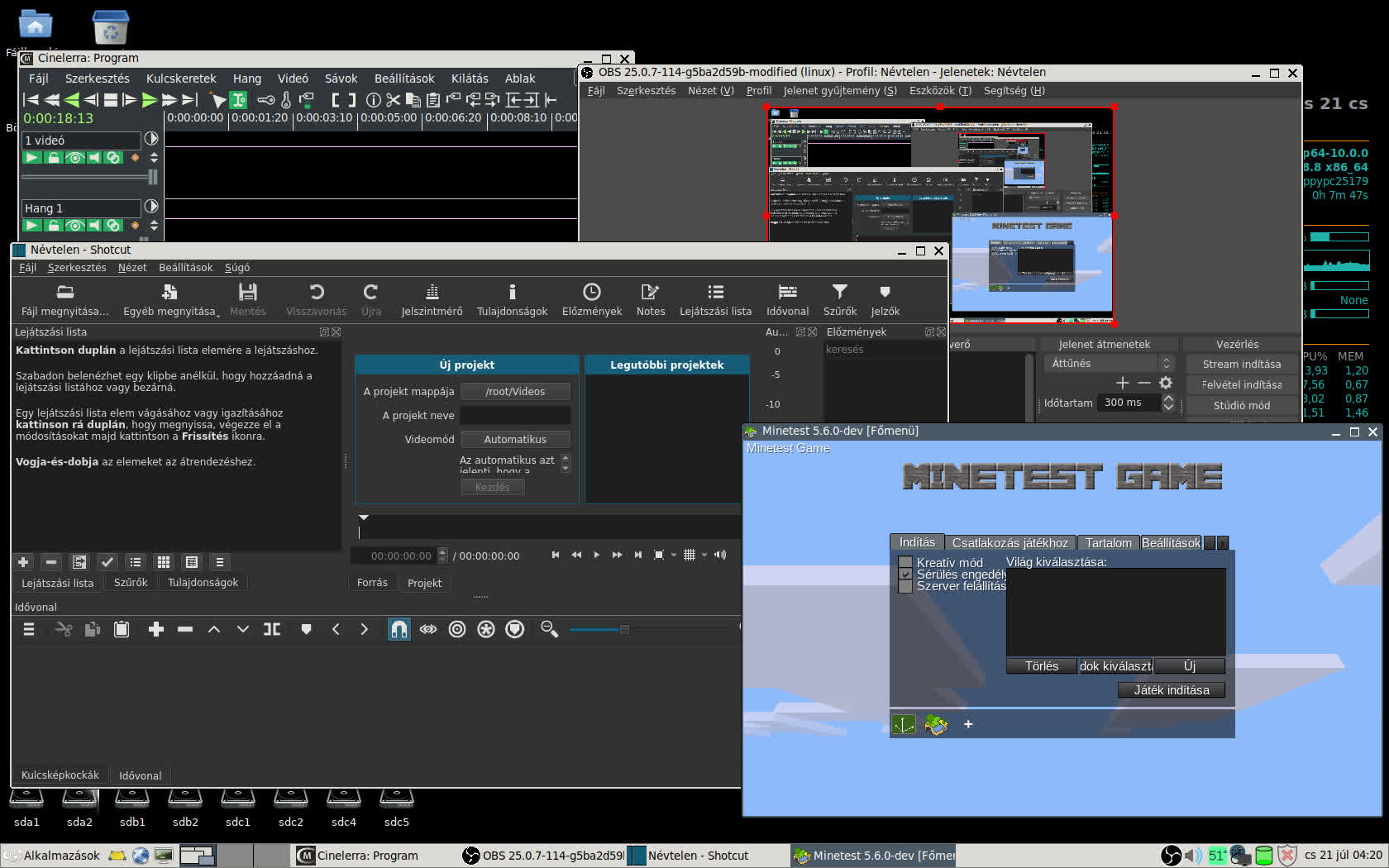Viewport: 1389px width, 868px height.
Task: Open zoom options dropdown in Shotcut player
Action: click(x=674, y=556)
